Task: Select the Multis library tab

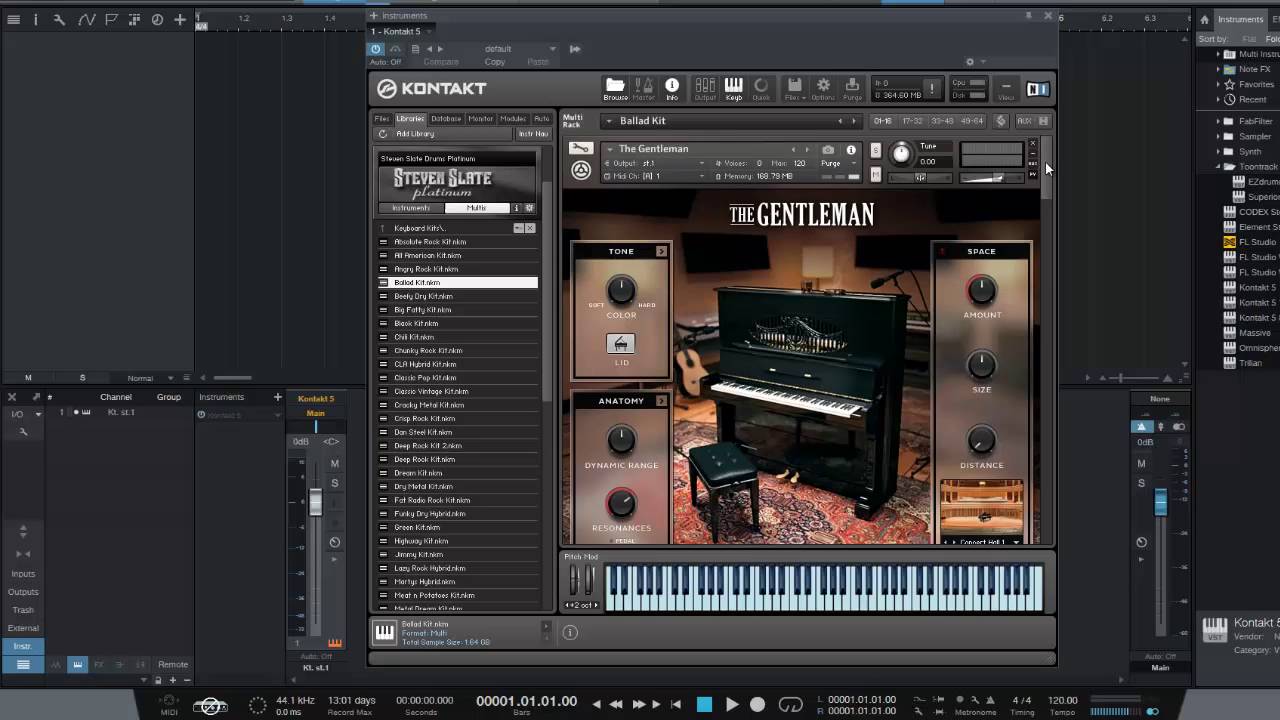Action: click(477, 208)
